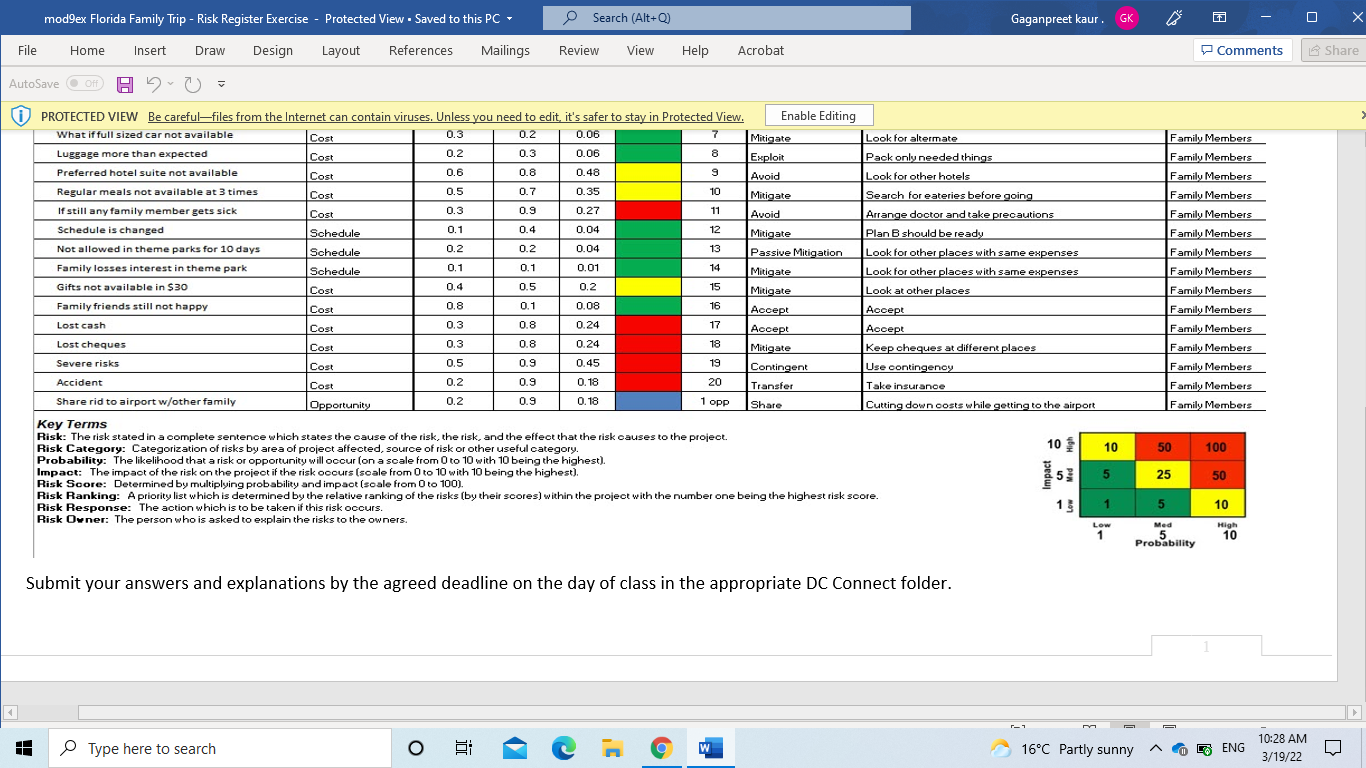Image resolution: width=1366 pixels, height=768 pixels.
Task: Click the Enable Editing button
Action: tap(819, 116)
